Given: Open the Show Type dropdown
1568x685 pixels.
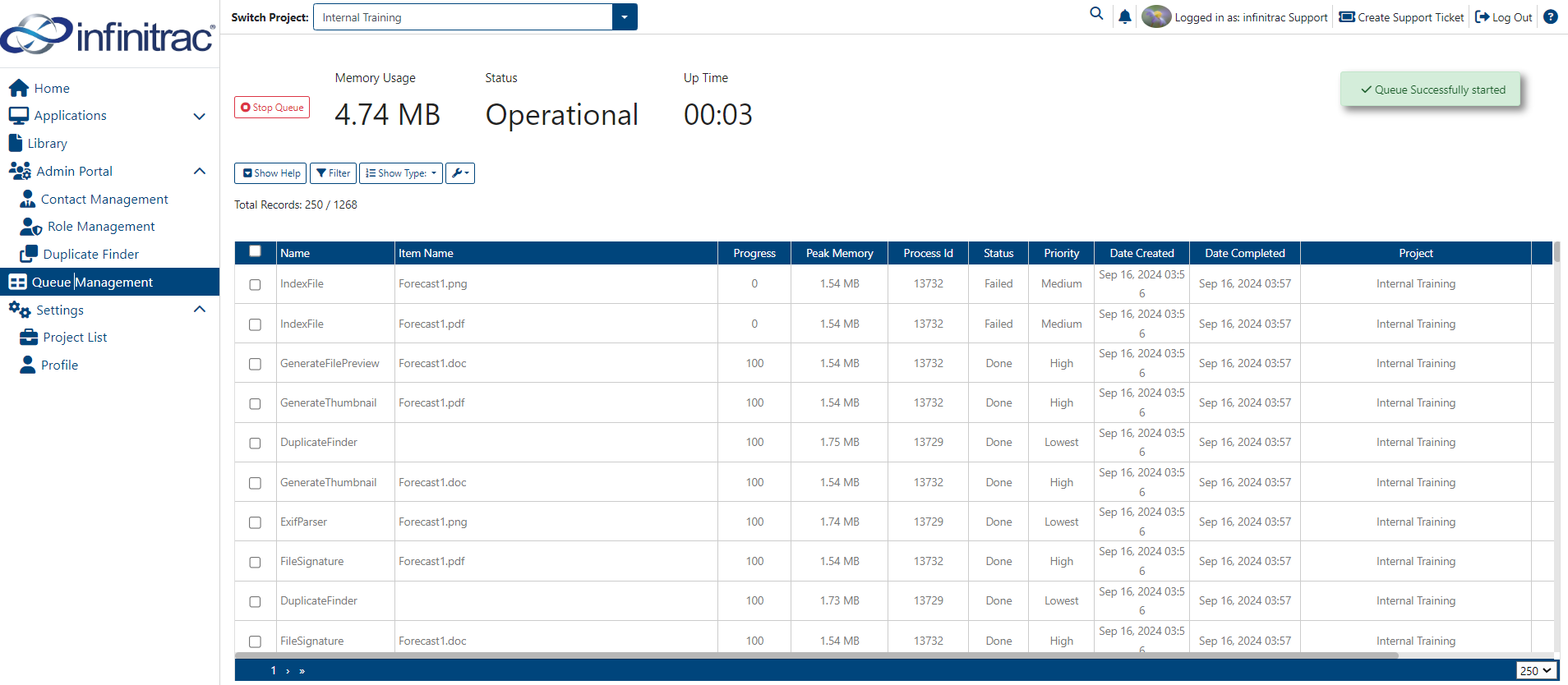Looking at the screenshot, I should pos(401,173).
